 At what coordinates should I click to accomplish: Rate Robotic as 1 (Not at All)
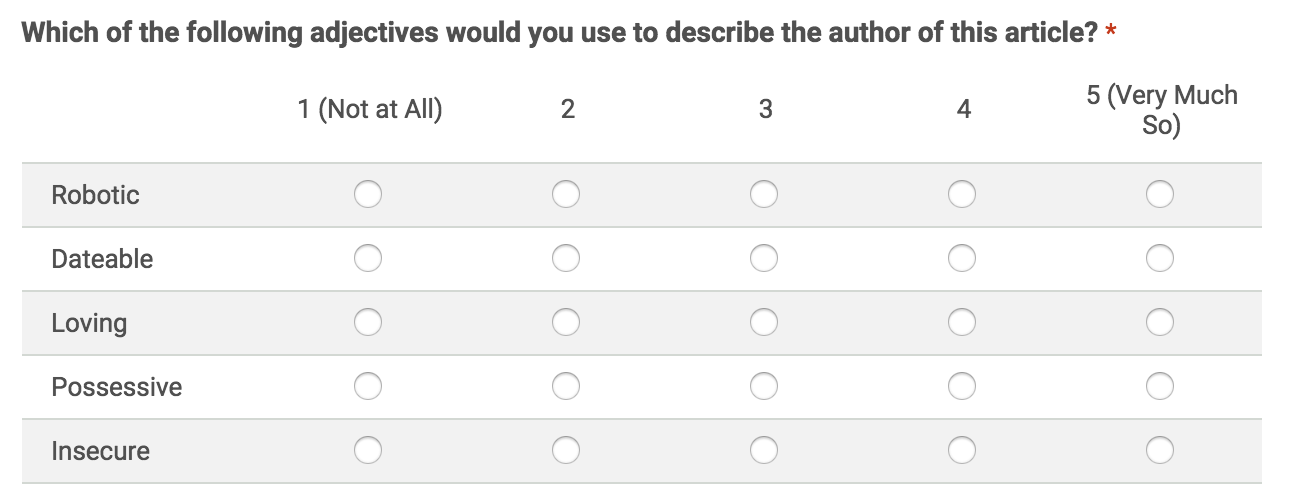367,194
